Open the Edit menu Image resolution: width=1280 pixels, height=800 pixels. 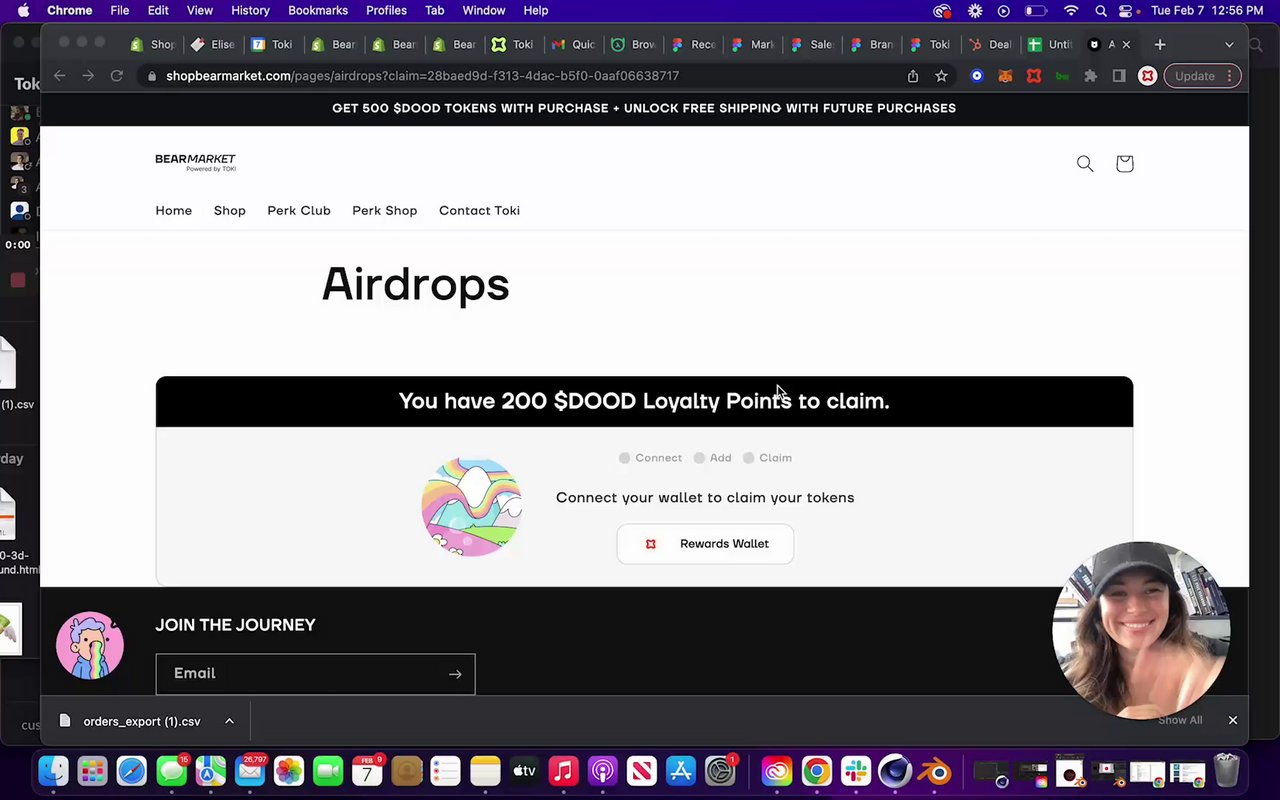click(x=158, y=11)
